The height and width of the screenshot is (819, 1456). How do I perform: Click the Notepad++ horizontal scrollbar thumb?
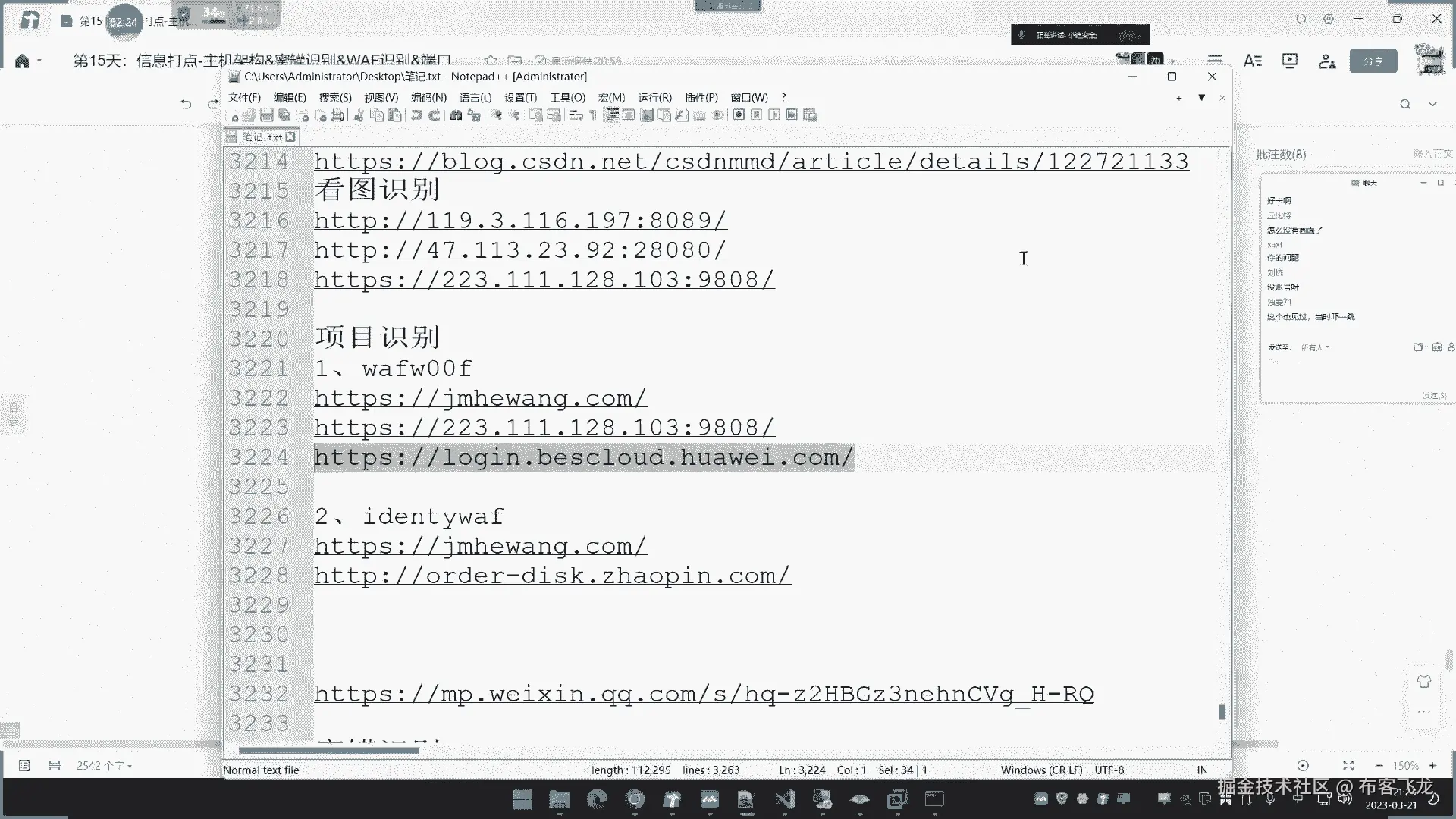[328, 751]
